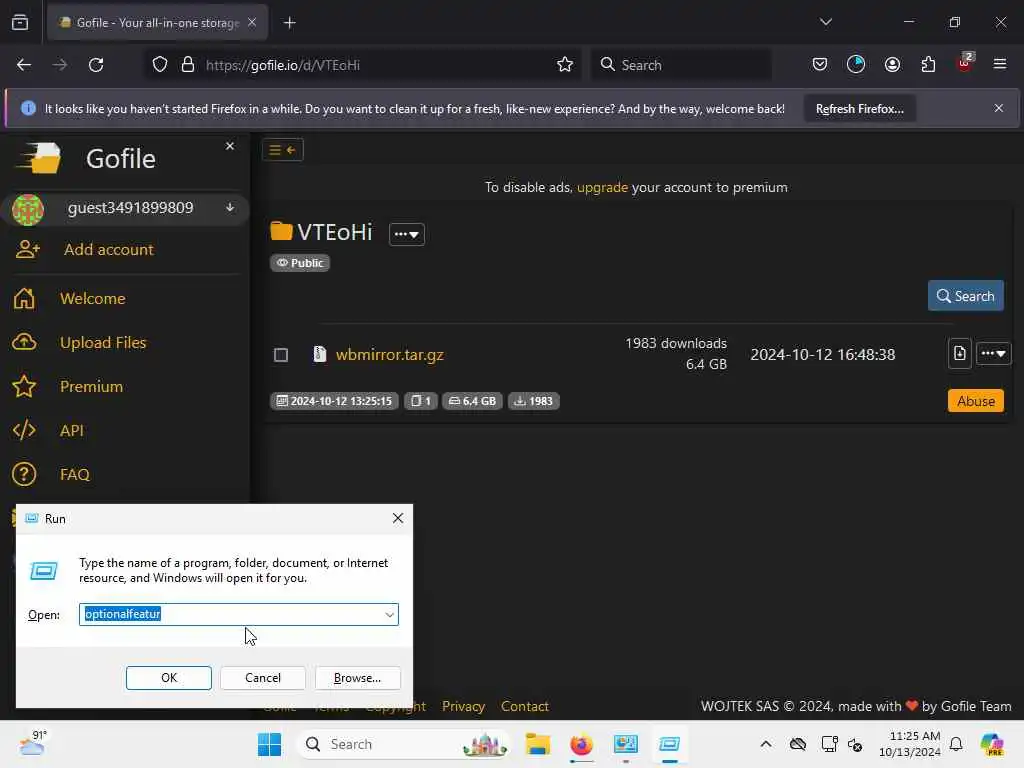Open clock and date 11:25 AM
Viewport: 1024px width, 768px height.
pyautogui.click(x=909, y=744)
